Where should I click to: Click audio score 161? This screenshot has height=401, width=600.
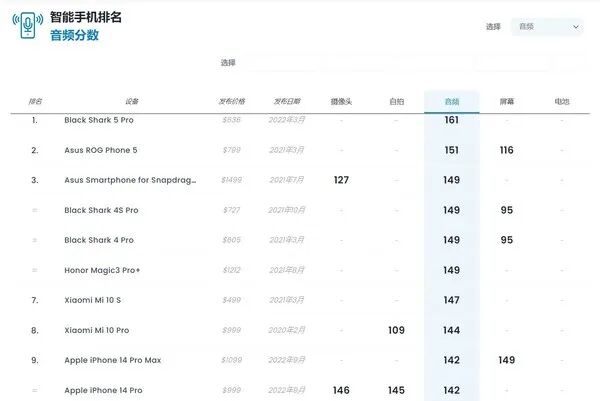[x=452, y=120]
